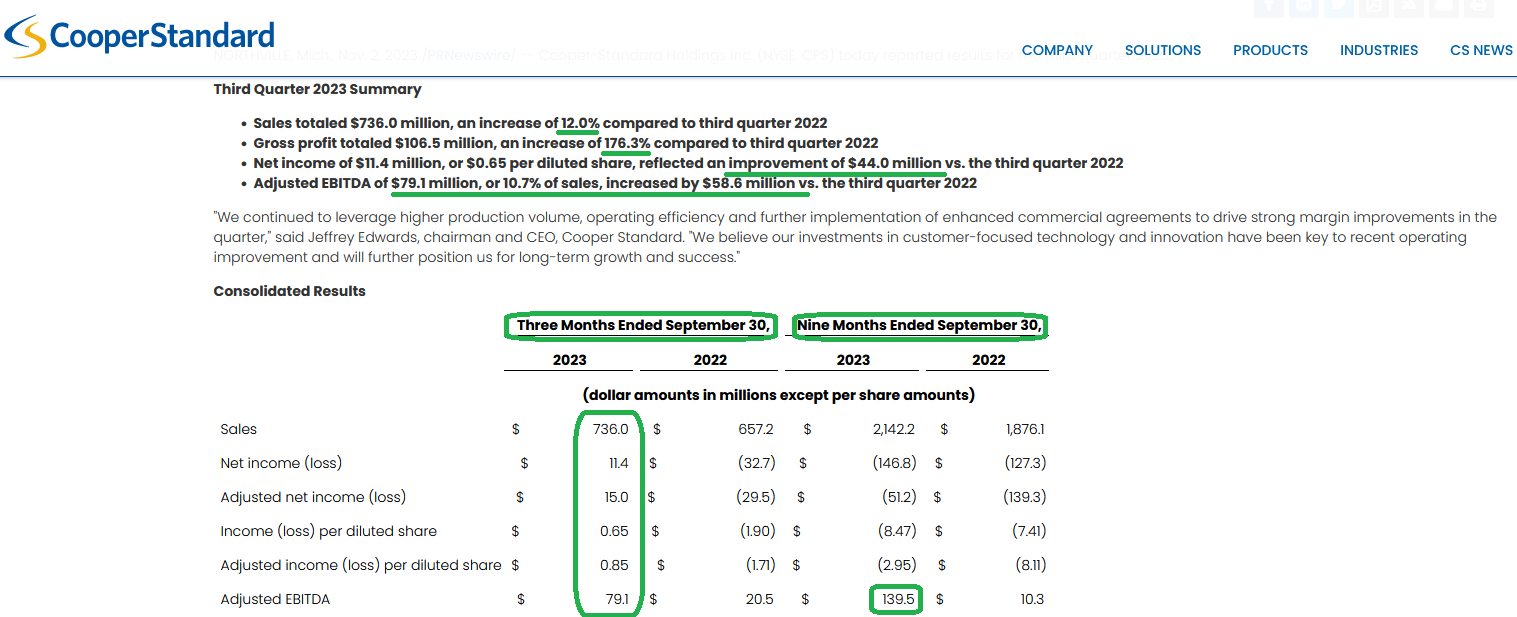Click the 2022 column header under Three Months
Screen dimensions: 1517x617
(x=710, y=360)
